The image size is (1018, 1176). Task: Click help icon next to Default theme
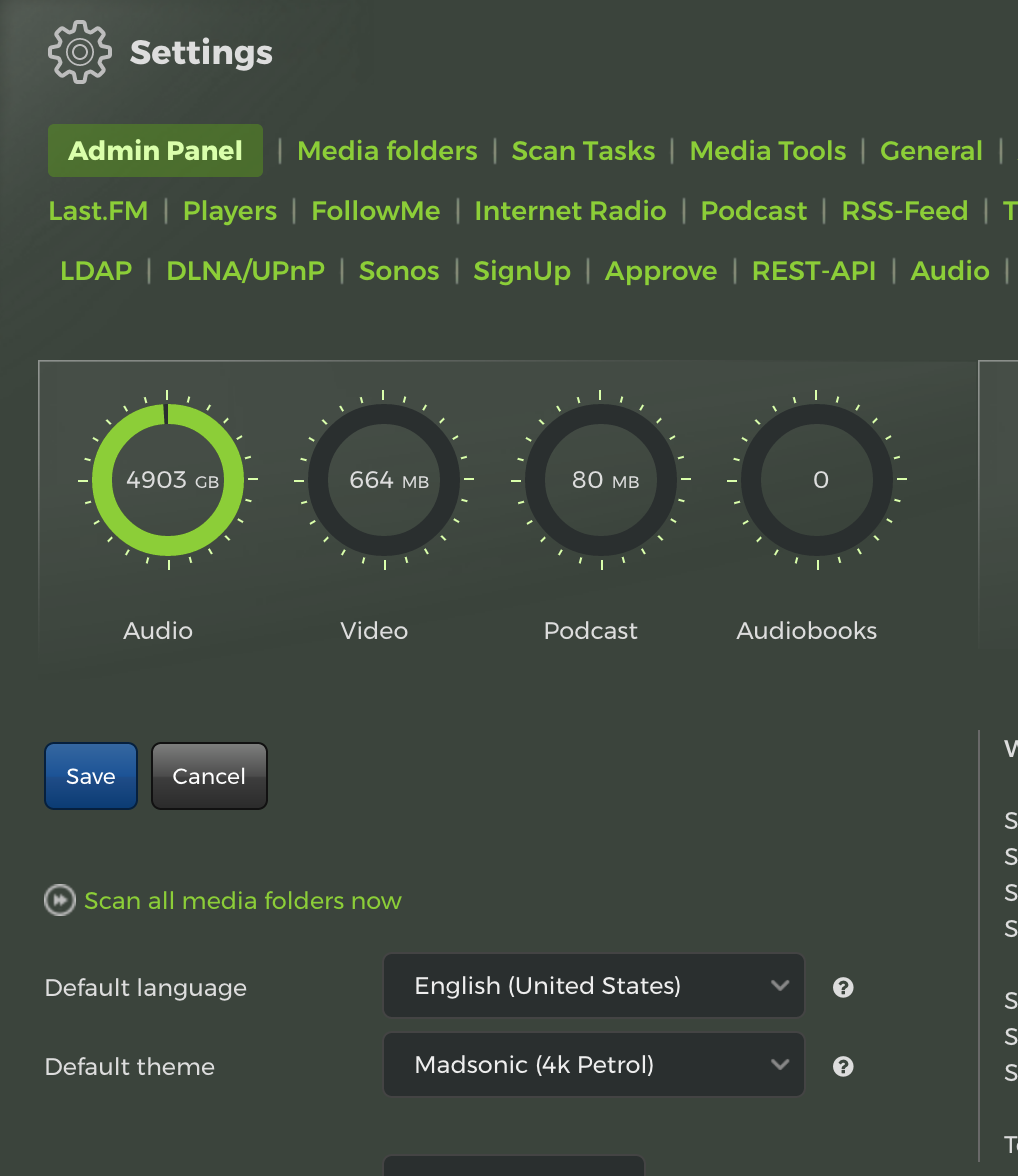(x=843, y=1066)
